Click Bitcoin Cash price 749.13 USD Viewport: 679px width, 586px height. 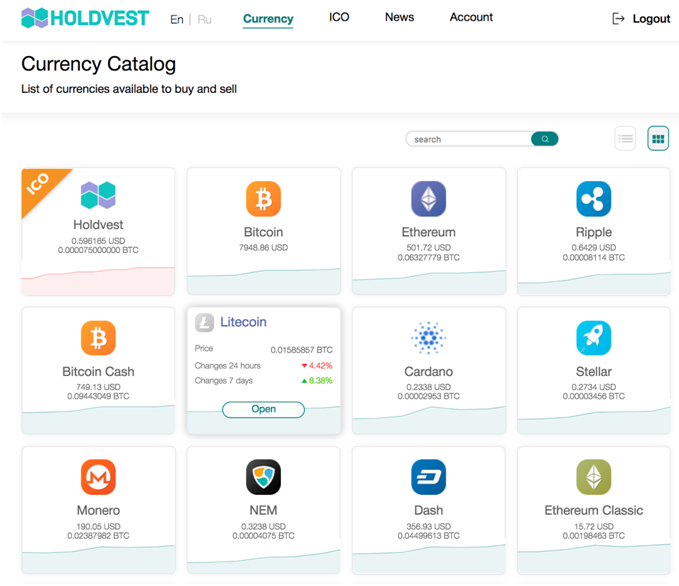point(98,387)
